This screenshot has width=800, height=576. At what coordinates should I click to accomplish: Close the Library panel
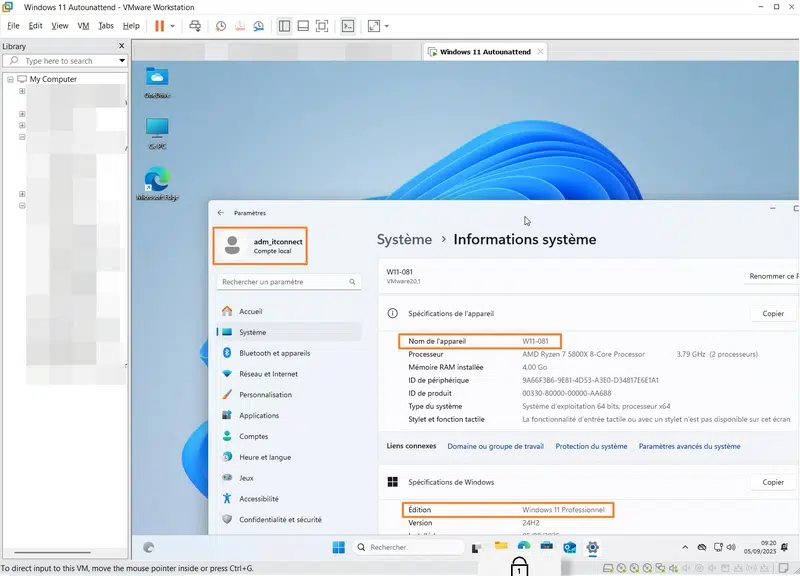coord(122,46)
